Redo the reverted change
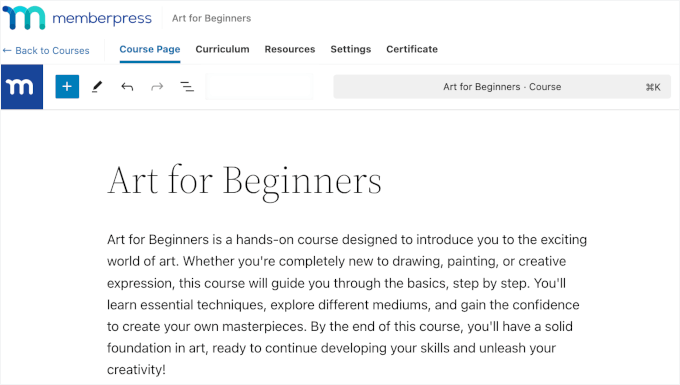The height and width of the screenshot is (385, 680). [x=157, y=87]
